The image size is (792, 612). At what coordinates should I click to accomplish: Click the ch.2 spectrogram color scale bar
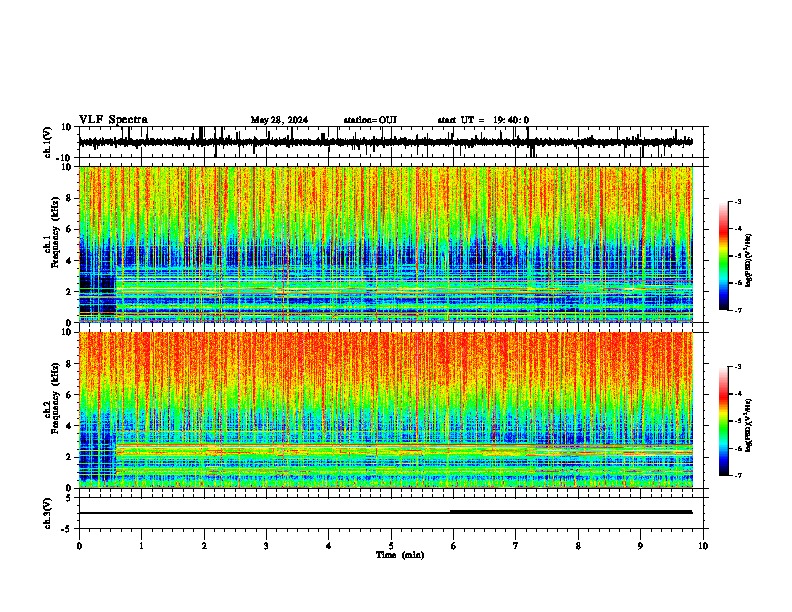tap(724, 421)
